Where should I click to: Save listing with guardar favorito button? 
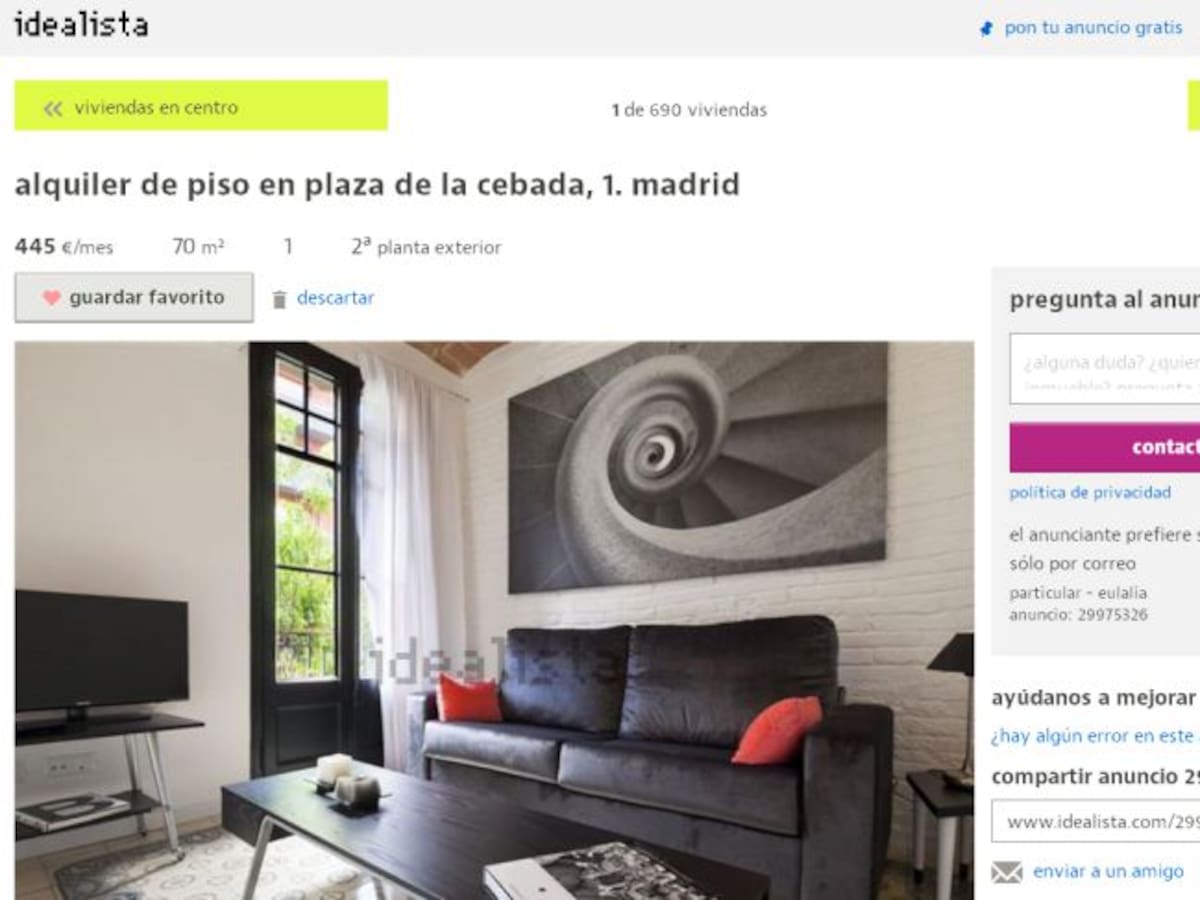coord(134,298)
